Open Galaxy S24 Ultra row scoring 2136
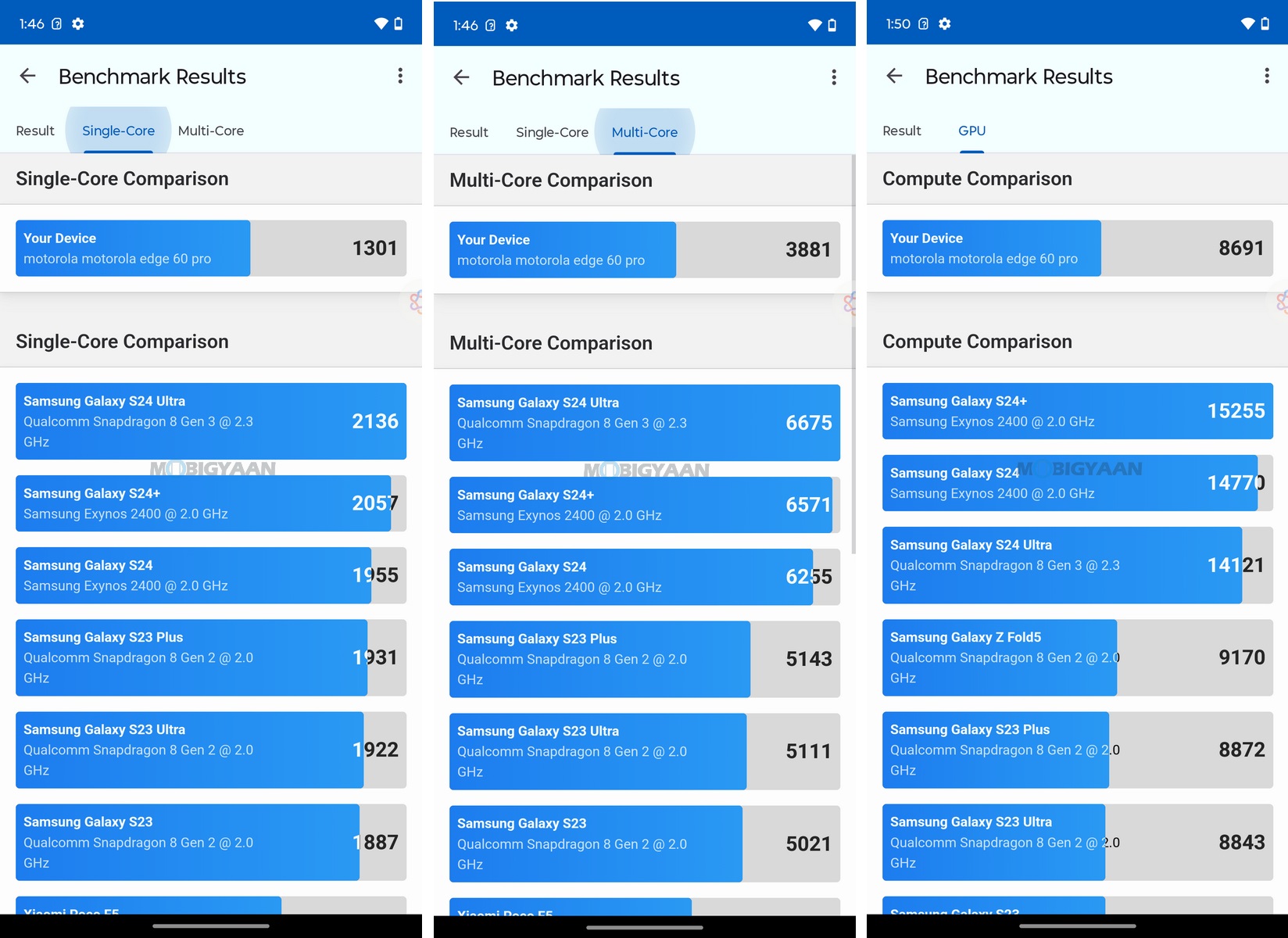The height and width of the screenshot is (938, 1288). point(211,421)
